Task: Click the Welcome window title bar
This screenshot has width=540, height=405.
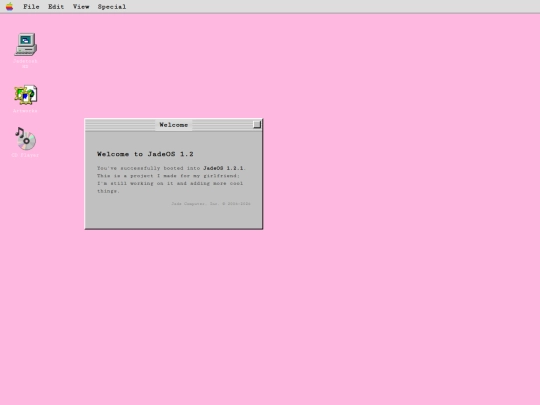Action: 174,125
